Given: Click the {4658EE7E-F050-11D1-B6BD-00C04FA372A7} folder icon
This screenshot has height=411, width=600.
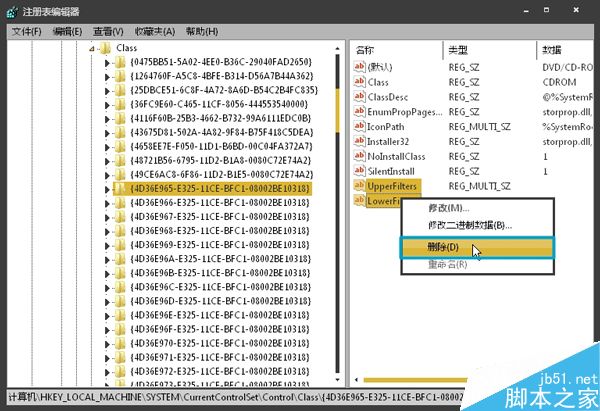Looking at the screenshot, I should (x=120, y=147).
